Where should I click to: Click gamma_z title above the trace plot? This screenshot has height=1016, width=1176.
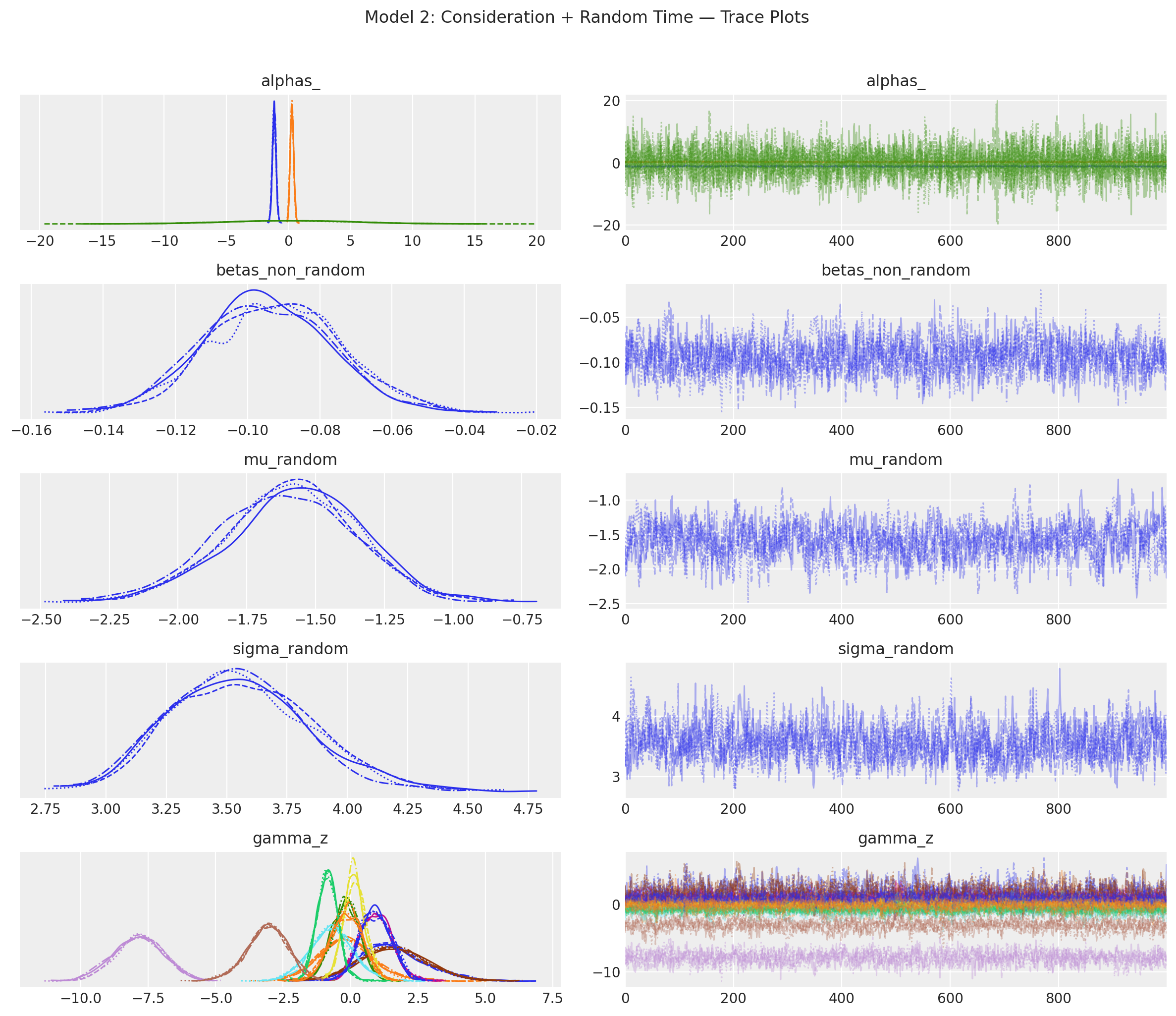(x=896, y=838)
